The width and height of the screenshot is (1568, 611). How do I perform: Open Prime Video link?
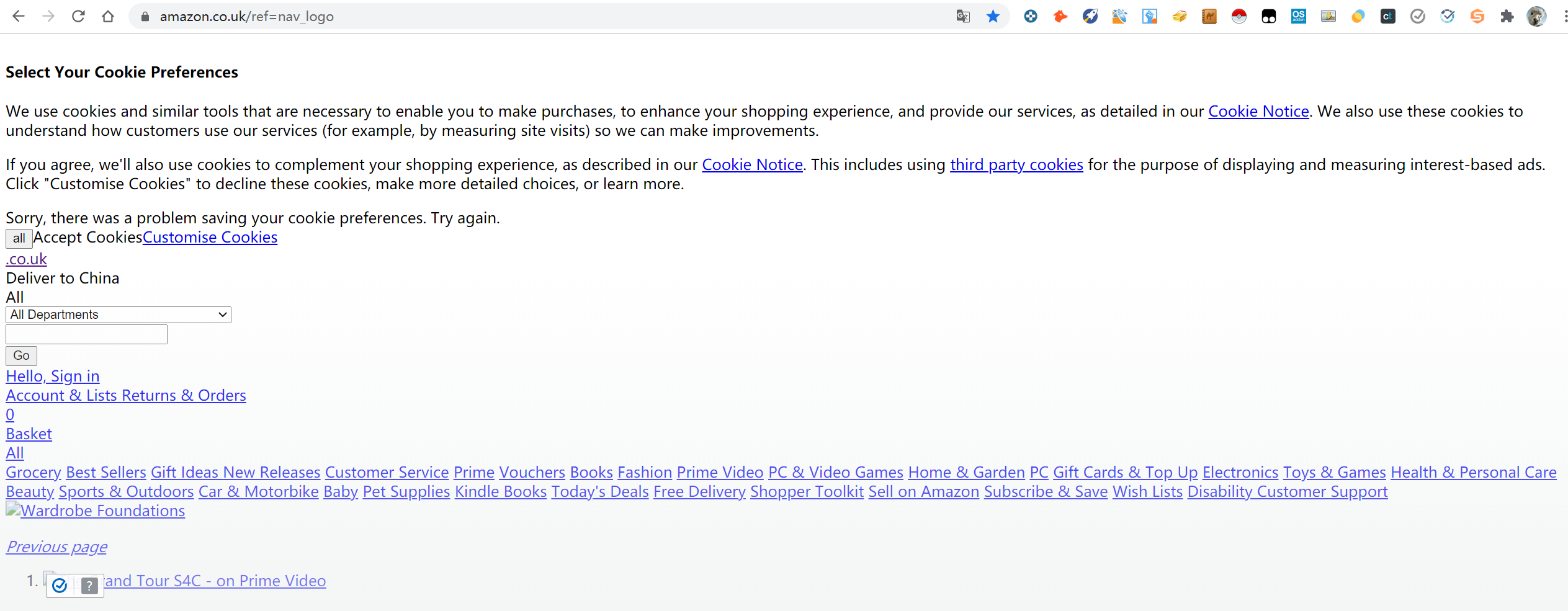pos(720,473)
